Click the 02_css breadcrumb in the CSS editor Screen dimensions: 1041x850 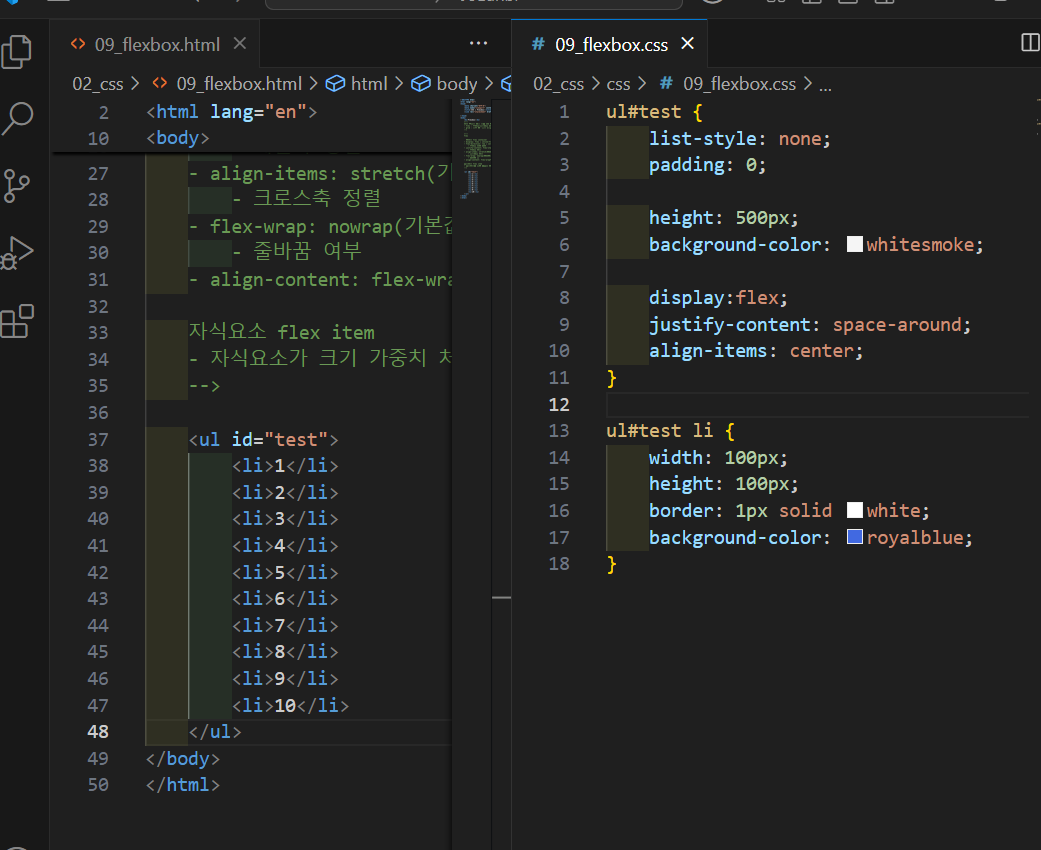558,84
